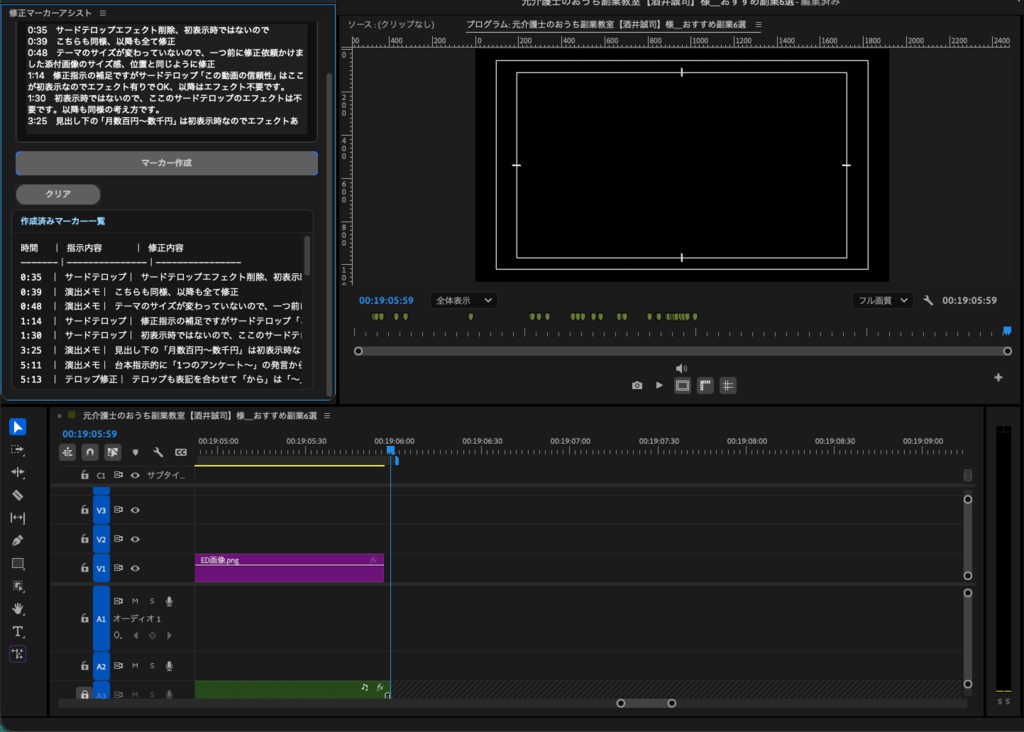This screenshot has width=1024, height=732.
Task: Enable voice-over record on A1
Action: (169, 601)
